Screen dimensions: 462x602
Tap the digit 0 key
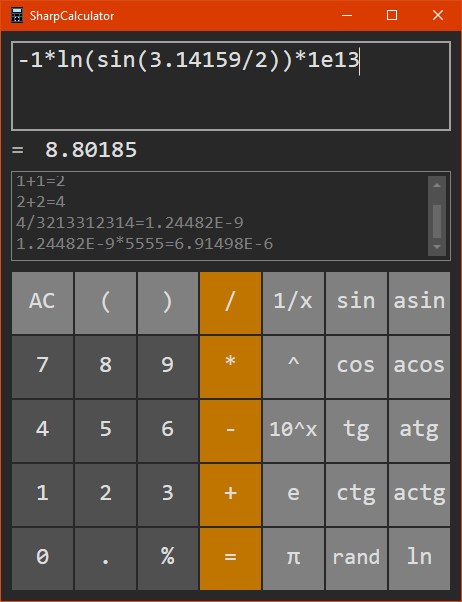(42, 559)
